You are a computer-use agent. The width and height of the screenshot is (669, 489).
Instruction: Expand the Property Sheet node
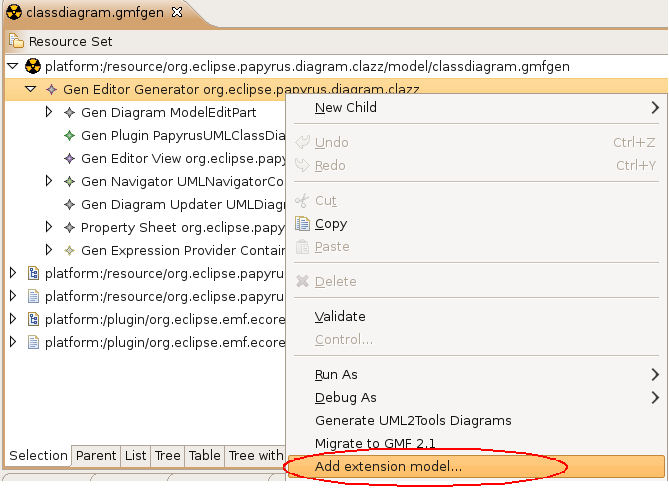pyautogui.click(x=49, y=227)
